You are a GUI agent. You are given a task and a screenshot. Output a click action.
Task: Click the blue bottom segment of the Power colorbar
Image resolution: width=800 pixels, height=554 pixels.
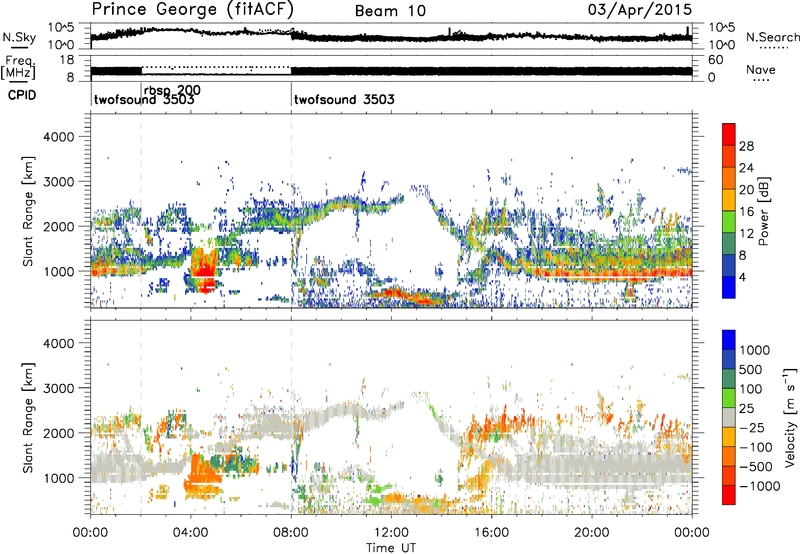coord(729,287)
